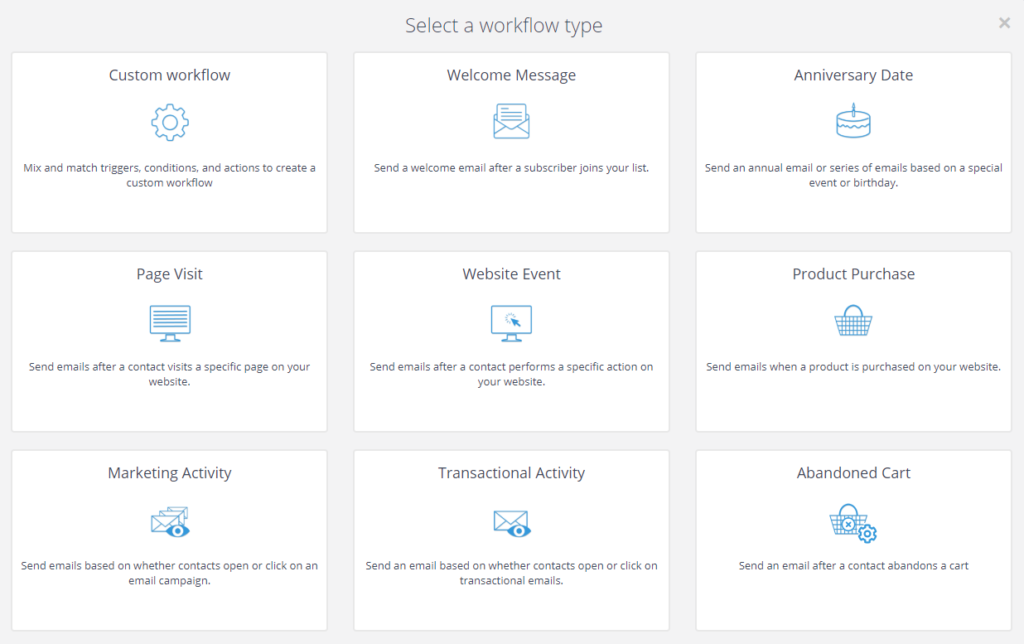Image resolution: width=1024 pixels, height=644 pixels.
Task: Select description mentioning "click on an email campaign"
Action: [170, 573]
